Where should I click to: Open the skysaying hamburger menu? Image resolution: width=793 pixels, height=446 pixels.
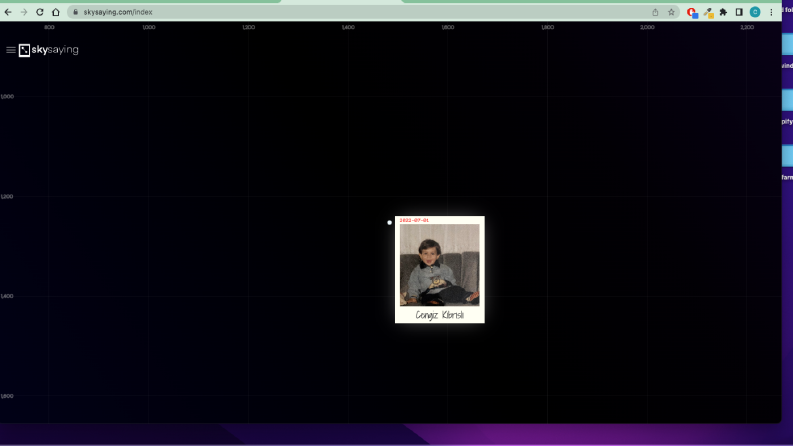pyautogui.click(x=11, y=50)
